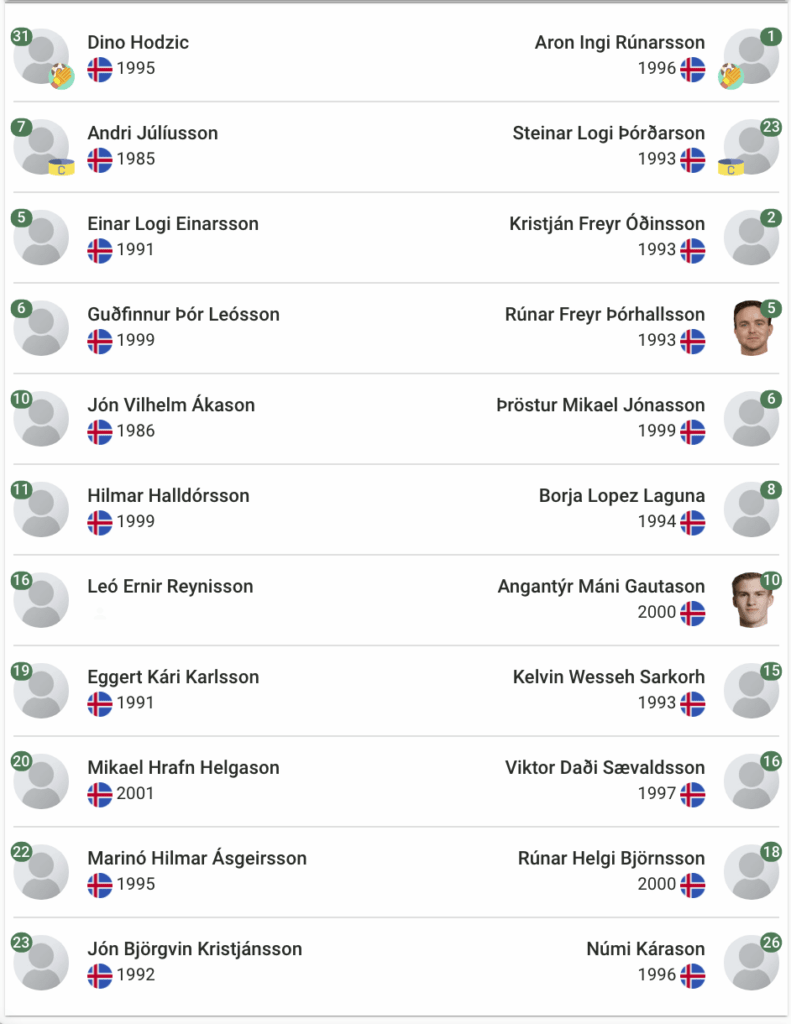
Task: Click captain armband icon on Andri Júlíusson
Action: (61, 167)
